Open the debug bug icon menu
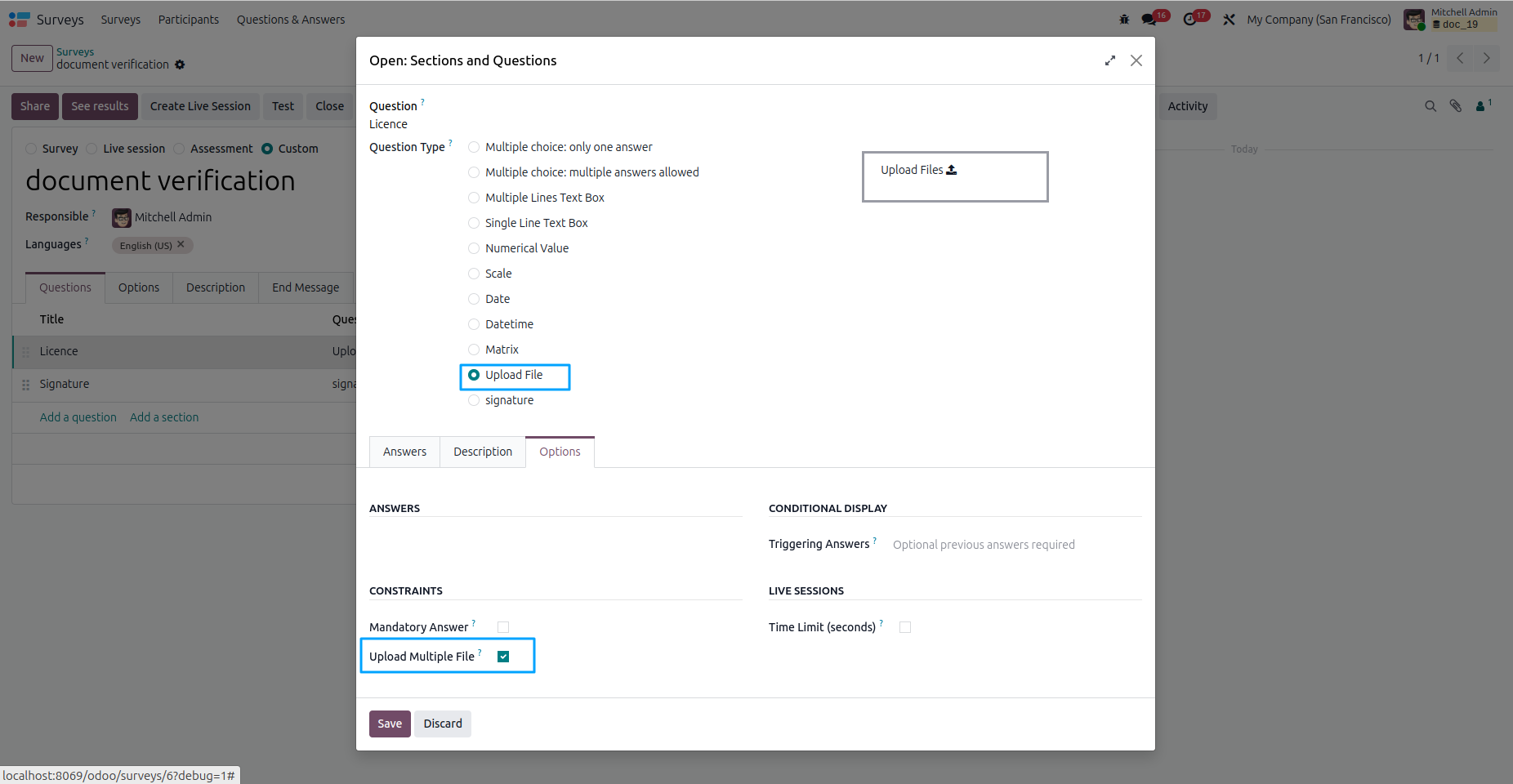1513x784 pixels. [1124, 19]
